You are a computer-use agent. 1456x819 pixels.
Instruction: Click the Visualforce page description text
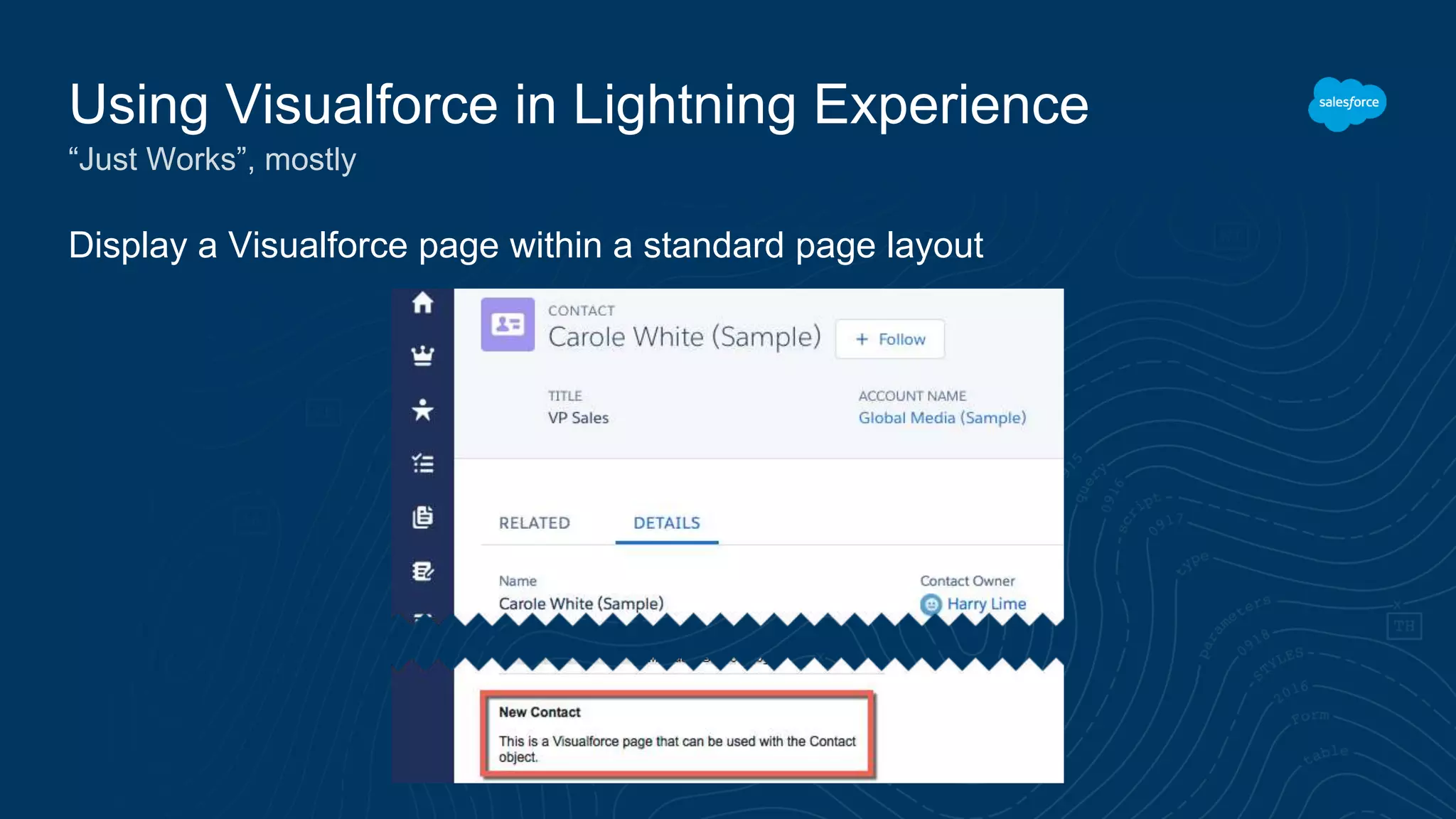tap(677, 749)
